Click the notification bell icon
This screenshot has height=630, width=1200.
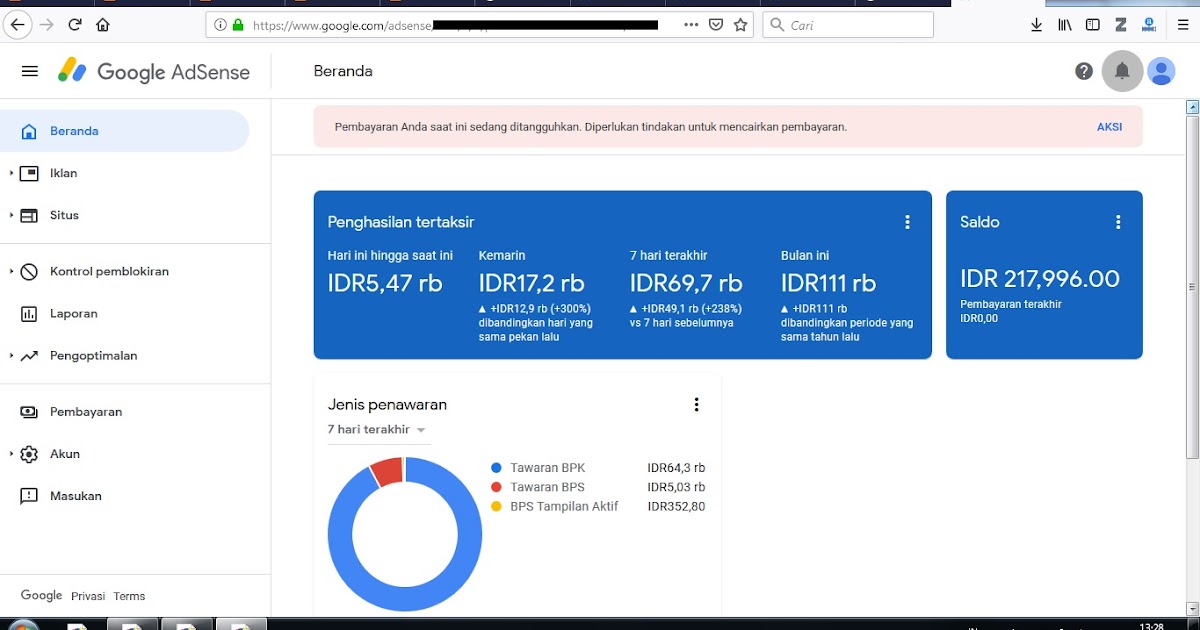pyautogui.click(x=1122, y=70)
